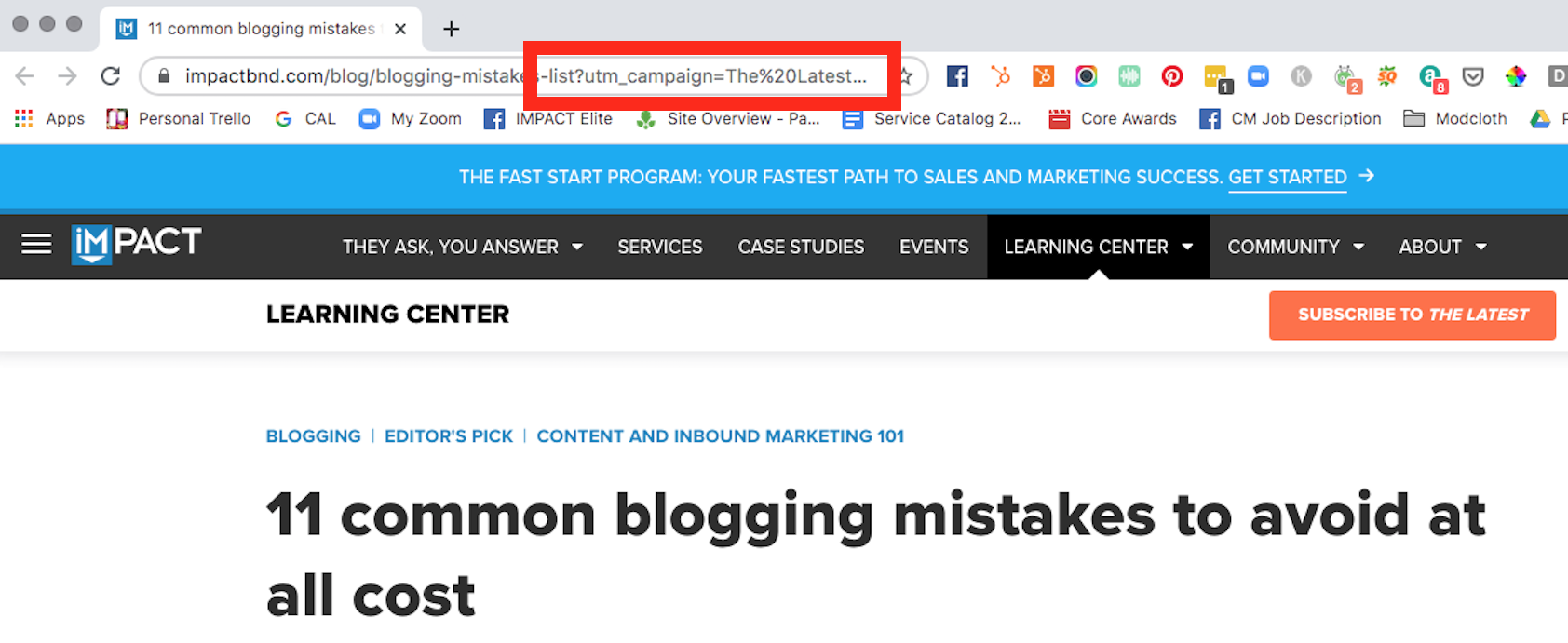
Task: Click the Zoom extension icon in toolbar
Action: click(1258, 76)
